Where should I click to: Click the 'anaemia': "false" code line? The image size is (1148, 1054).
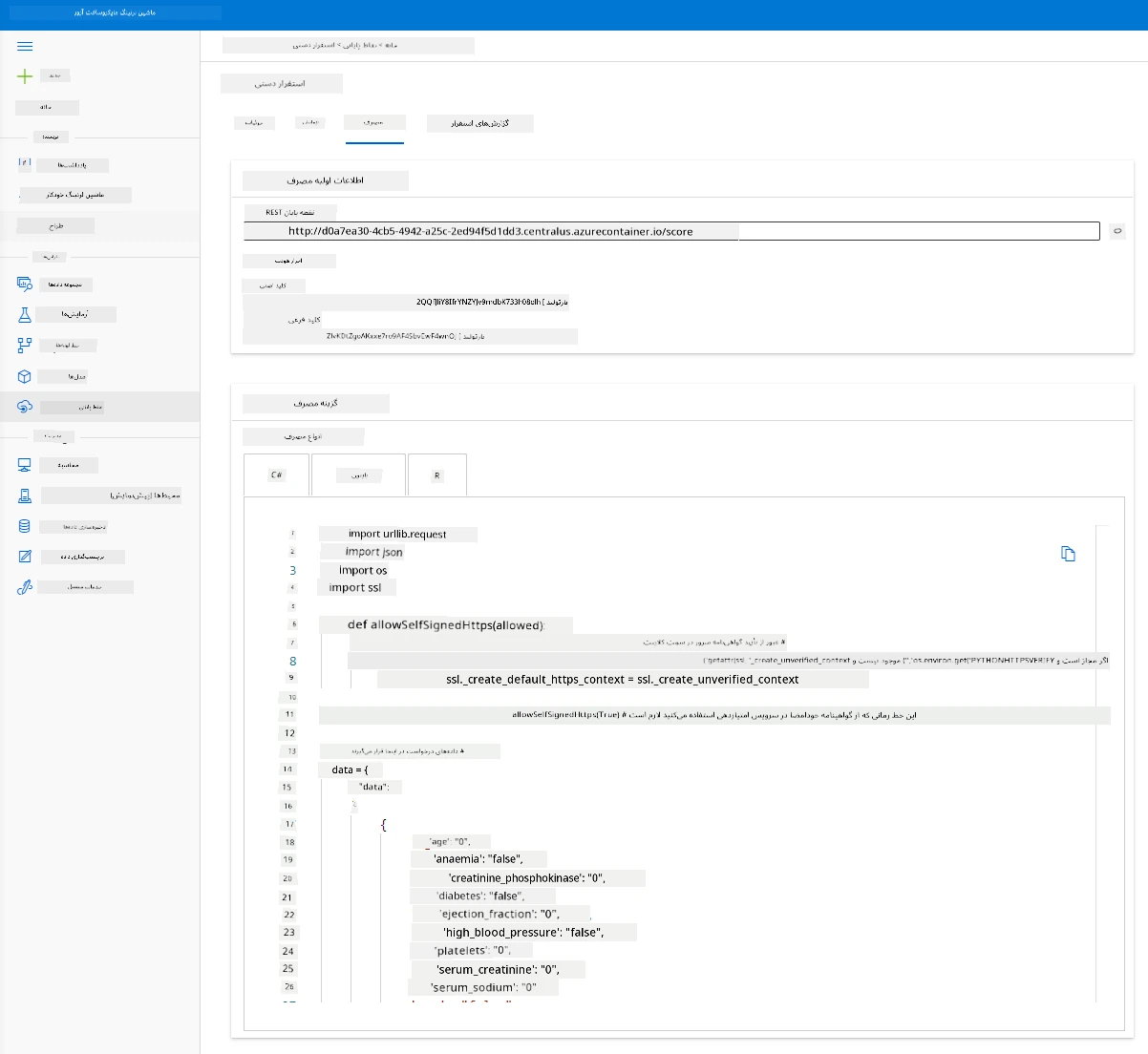coord(478,859)
